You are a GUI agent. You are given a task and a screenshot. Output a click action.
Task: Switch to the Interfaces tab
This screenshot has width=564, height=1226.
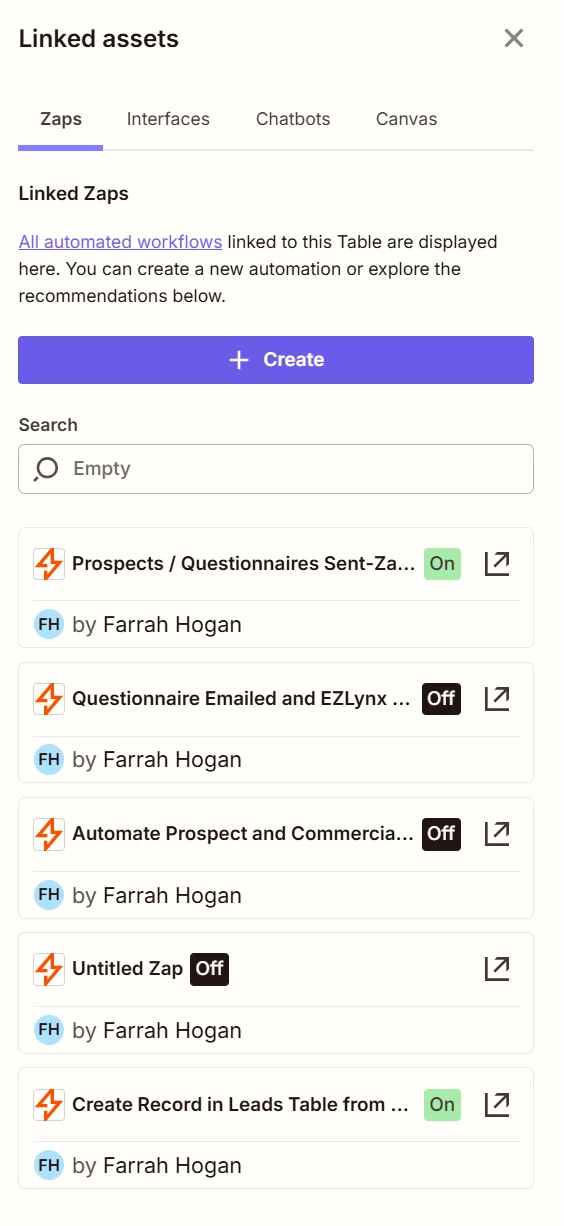(168, 119)
